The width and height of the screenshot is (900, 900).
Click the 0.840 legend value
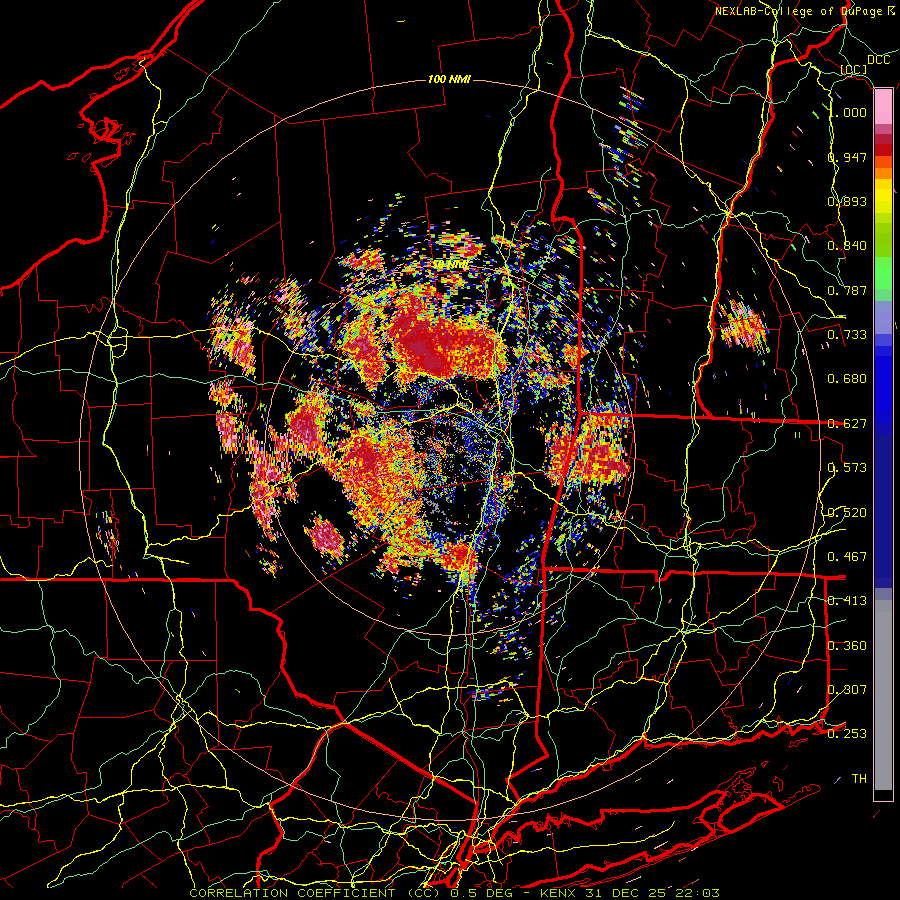[x=847, y=246]
